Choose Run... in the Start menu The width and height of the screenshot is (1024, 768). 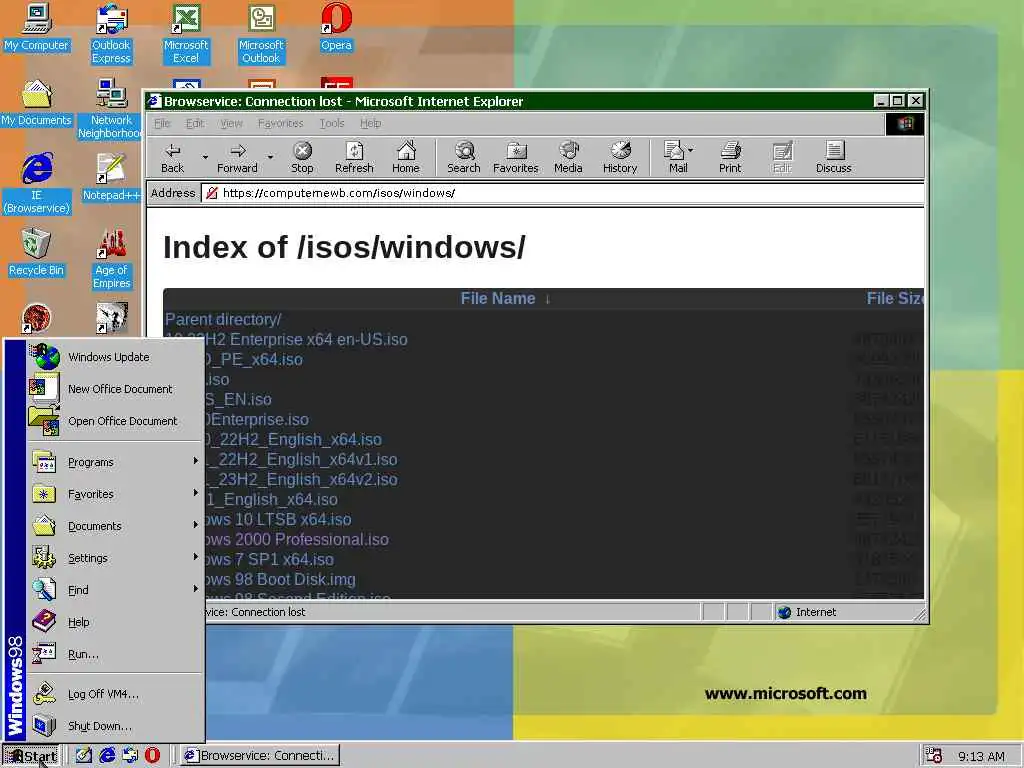pos(115,654)
